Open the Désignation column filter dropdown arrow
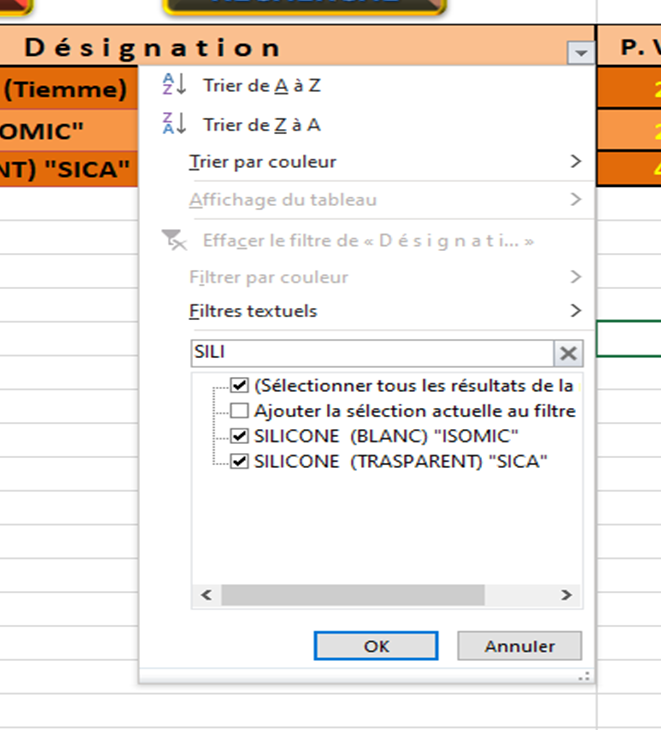Viewport: 661px width, 730px height. [580, 52]
